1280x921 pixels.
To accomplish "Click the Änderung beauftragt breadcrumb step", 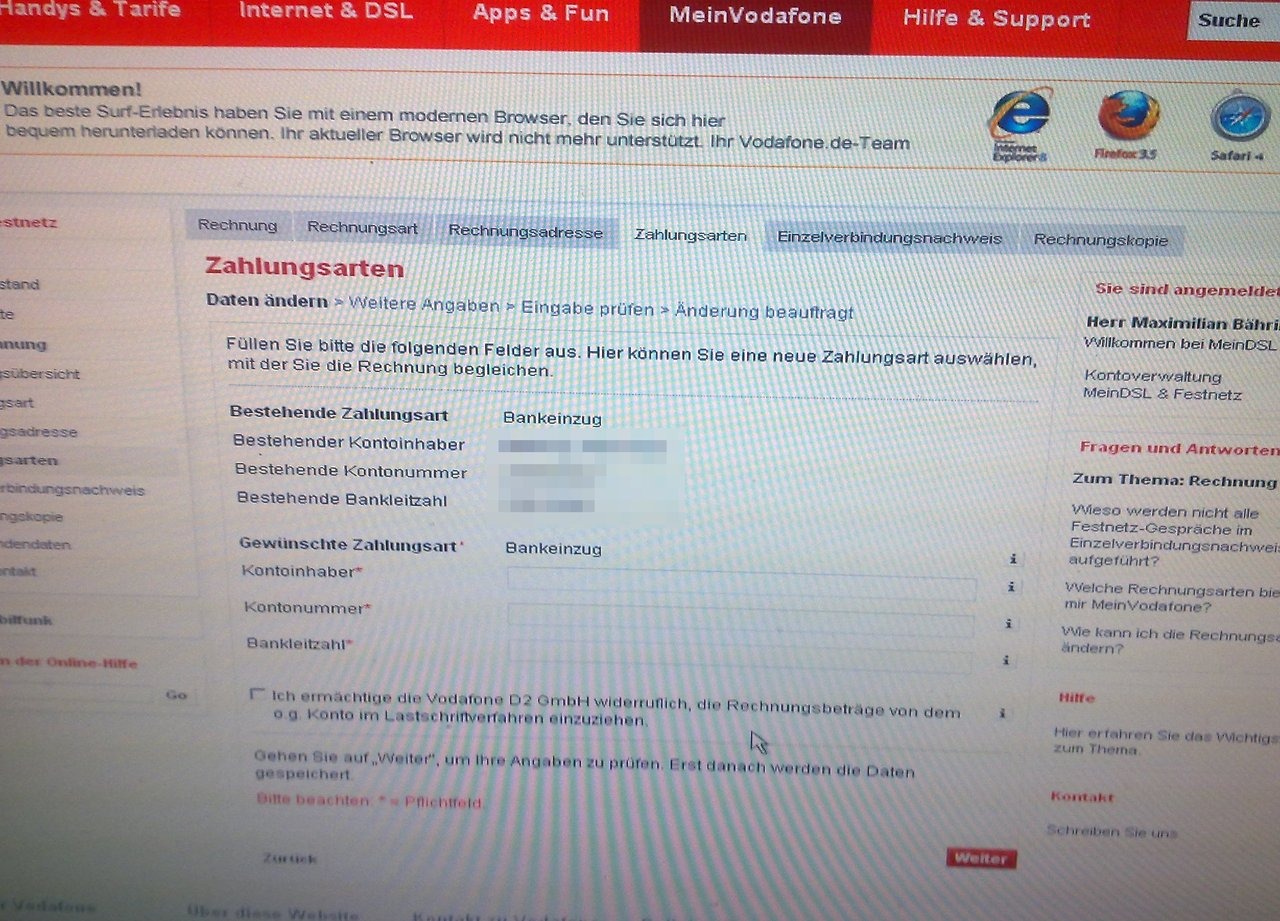I will click(x=764, y=312).
